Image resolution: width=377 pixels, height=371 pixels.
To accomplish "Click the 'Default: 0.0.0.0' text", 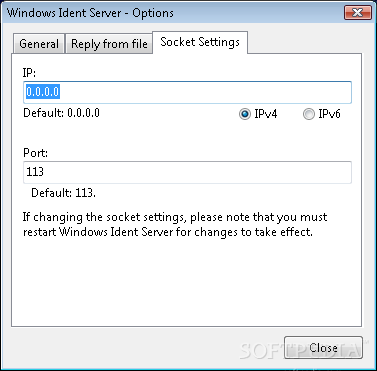I will pos(61,113).
